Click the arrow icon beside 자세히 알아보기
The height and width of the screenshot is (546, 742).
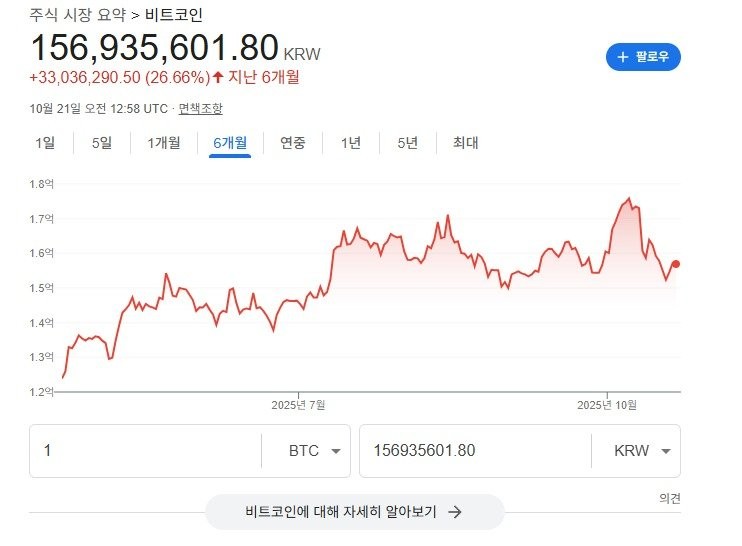click(454, 511)
